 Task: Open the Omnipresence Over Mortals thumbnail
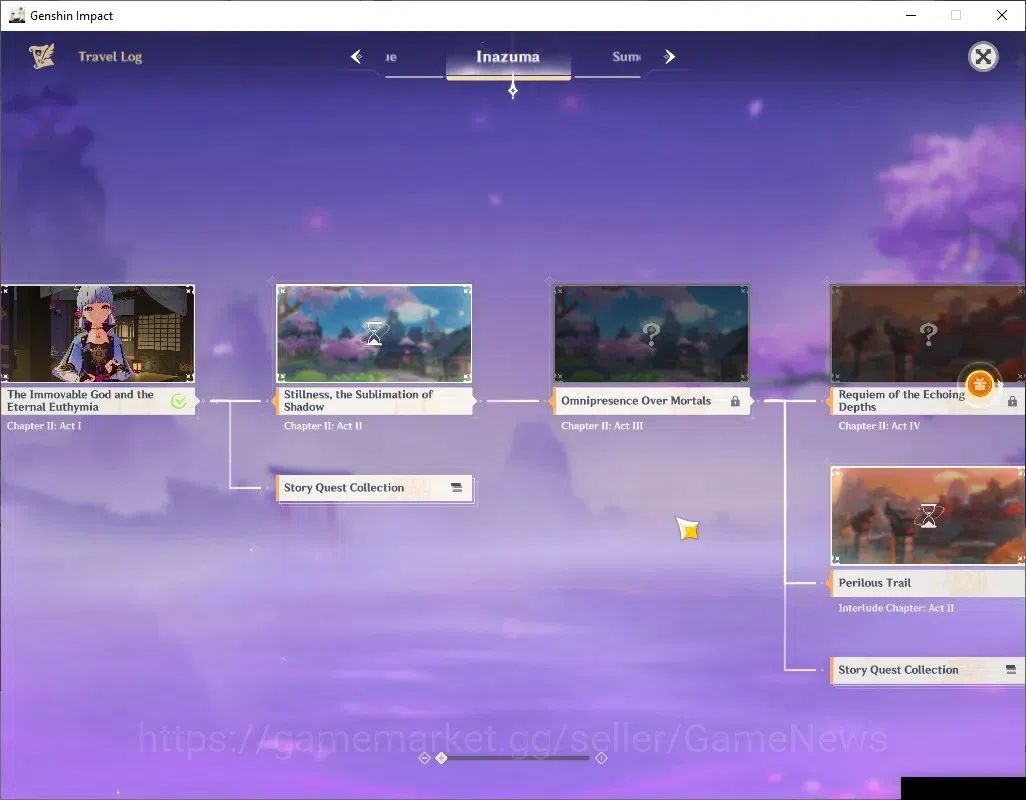(x=651, y=334)
